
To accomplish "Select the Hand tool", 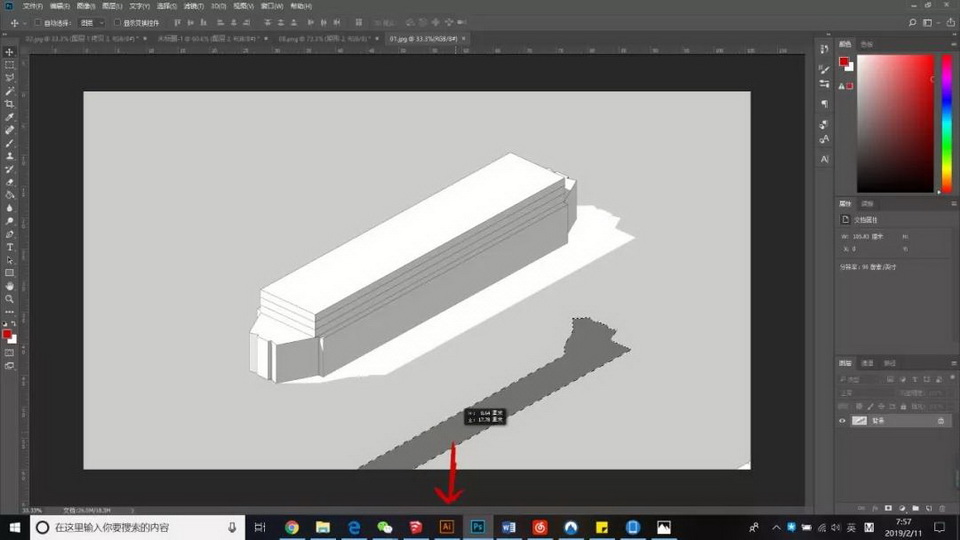I will click(10, 286).
